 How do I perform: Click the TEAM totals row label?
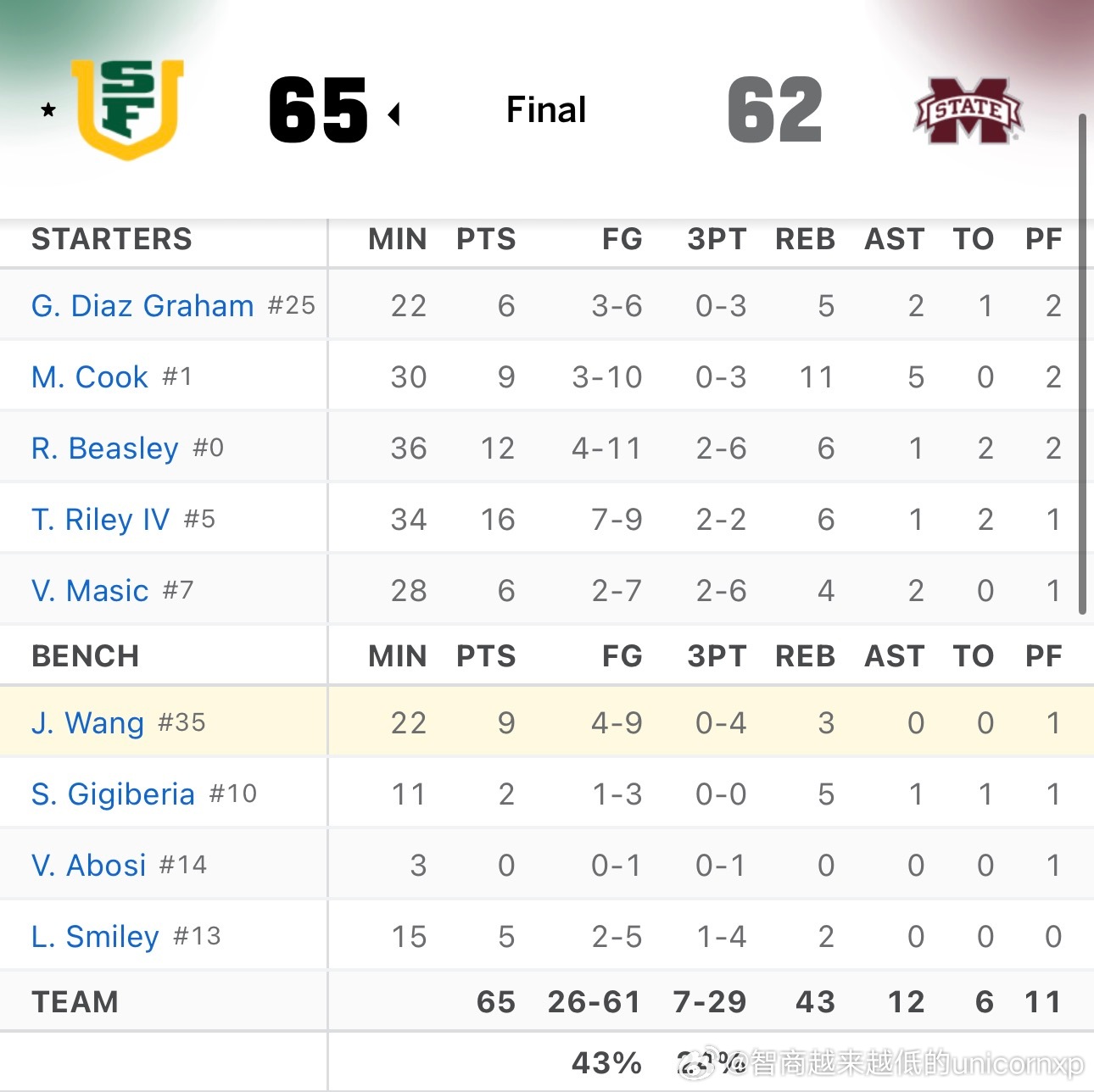pos(75,1002)
